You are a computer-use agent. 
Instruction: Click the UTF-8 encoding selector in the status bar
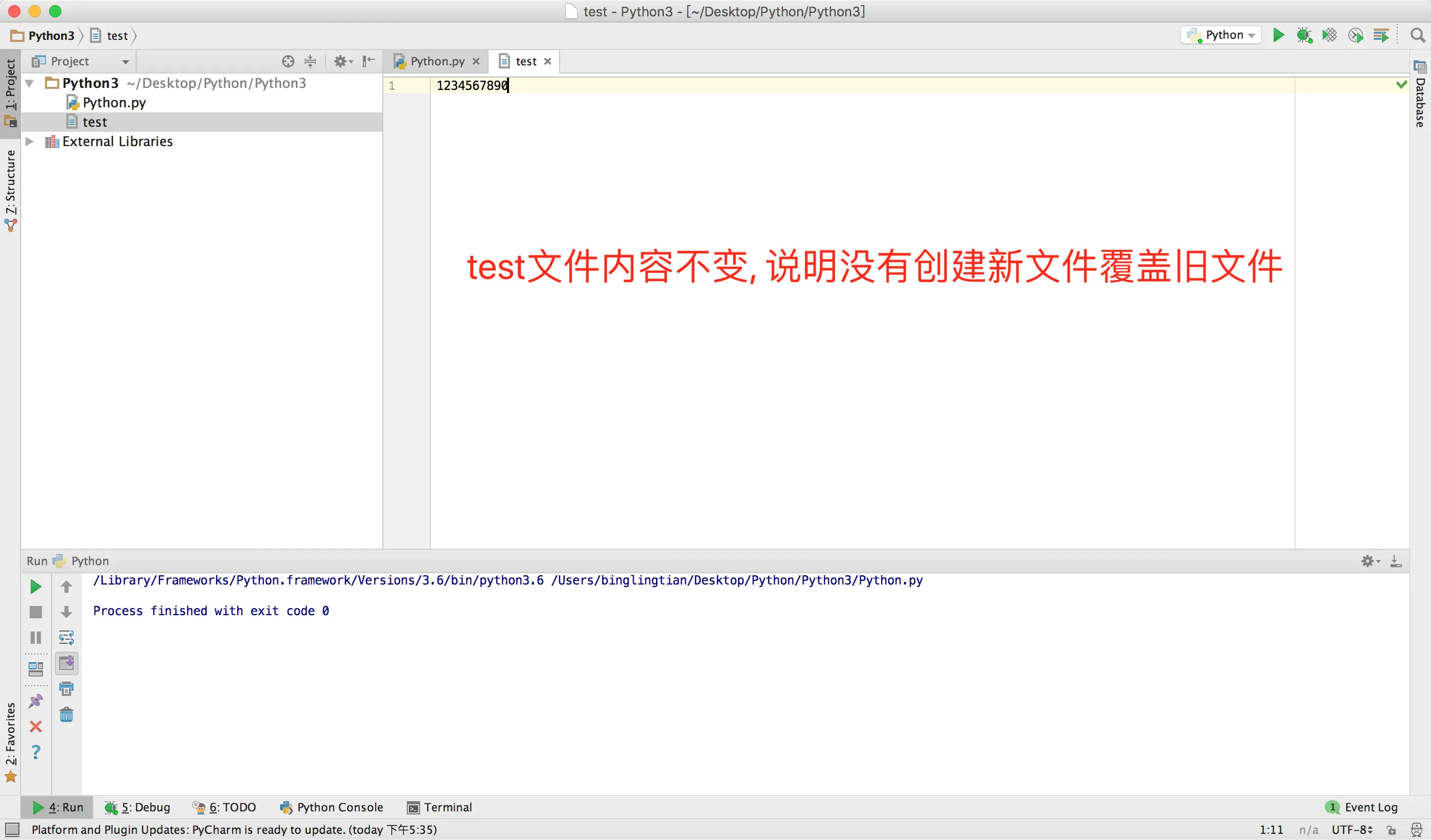(x=1351, y=830)
